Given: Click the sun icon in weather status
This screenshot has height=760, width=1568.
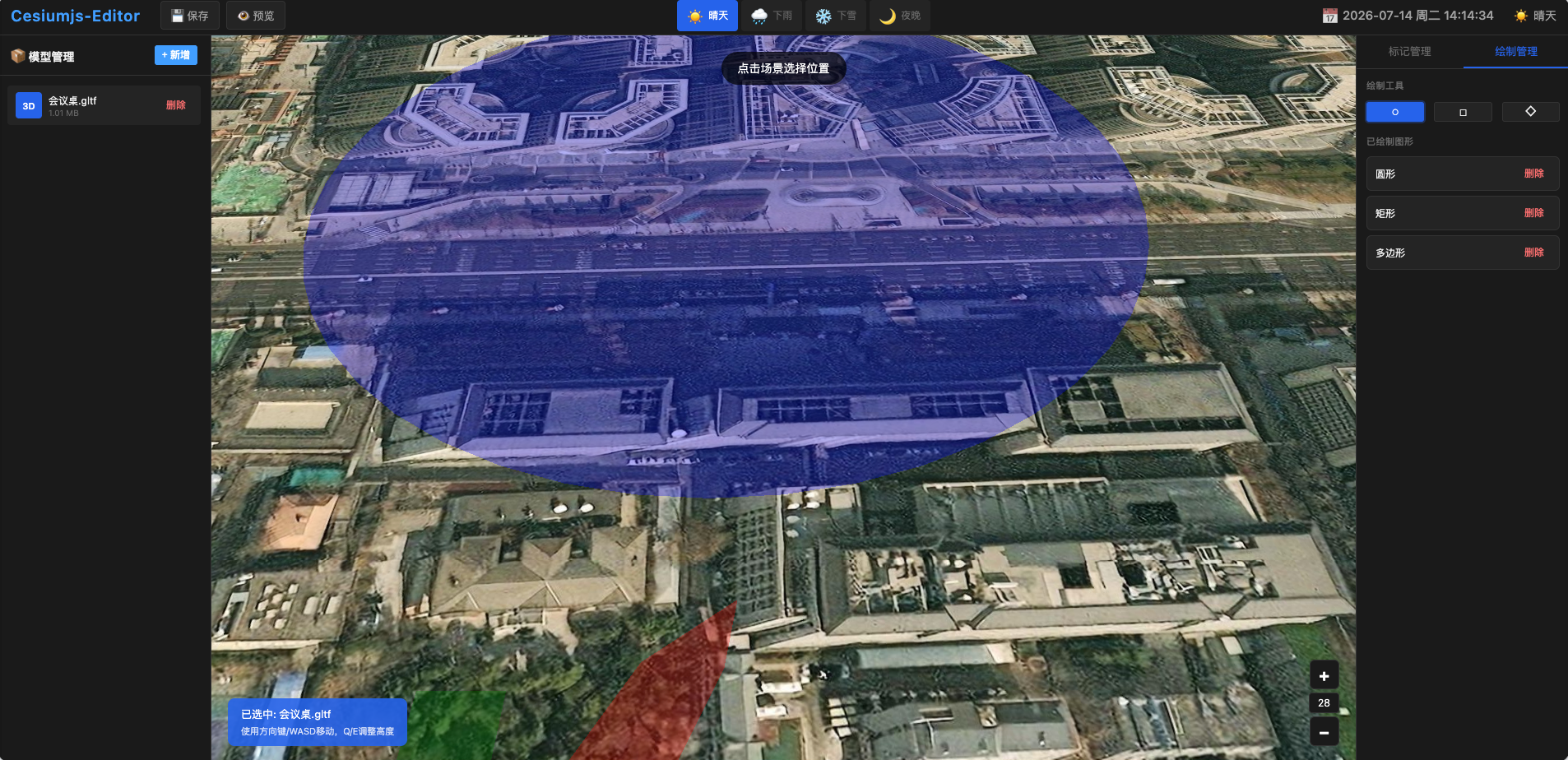Looking at the screenshot, I should 1521,16.
